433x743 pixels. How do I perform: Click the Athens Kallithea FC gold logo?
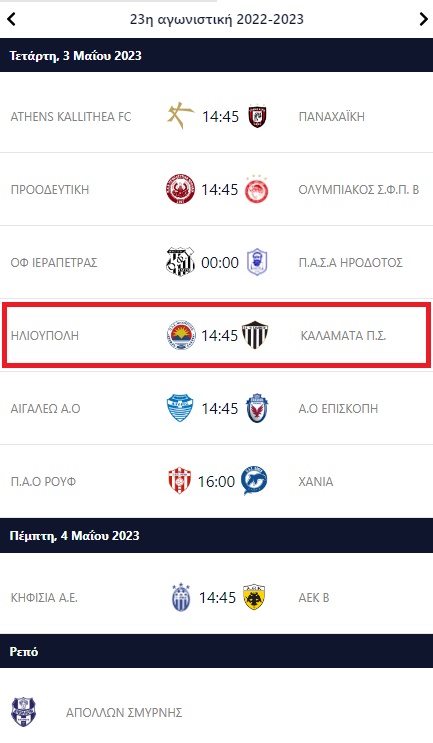[x=180, y=116]
